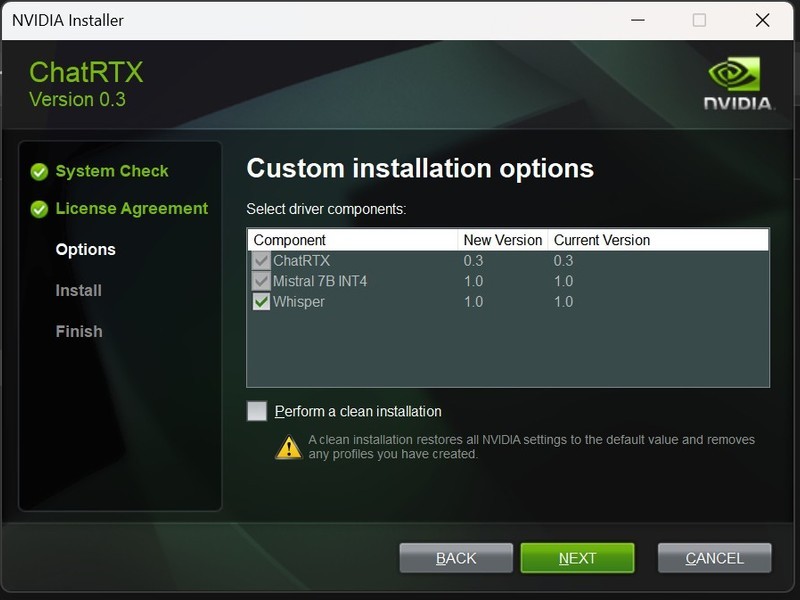Click the NVIDIA logo
Screen dimensions: 800x600
pos(738,83)
